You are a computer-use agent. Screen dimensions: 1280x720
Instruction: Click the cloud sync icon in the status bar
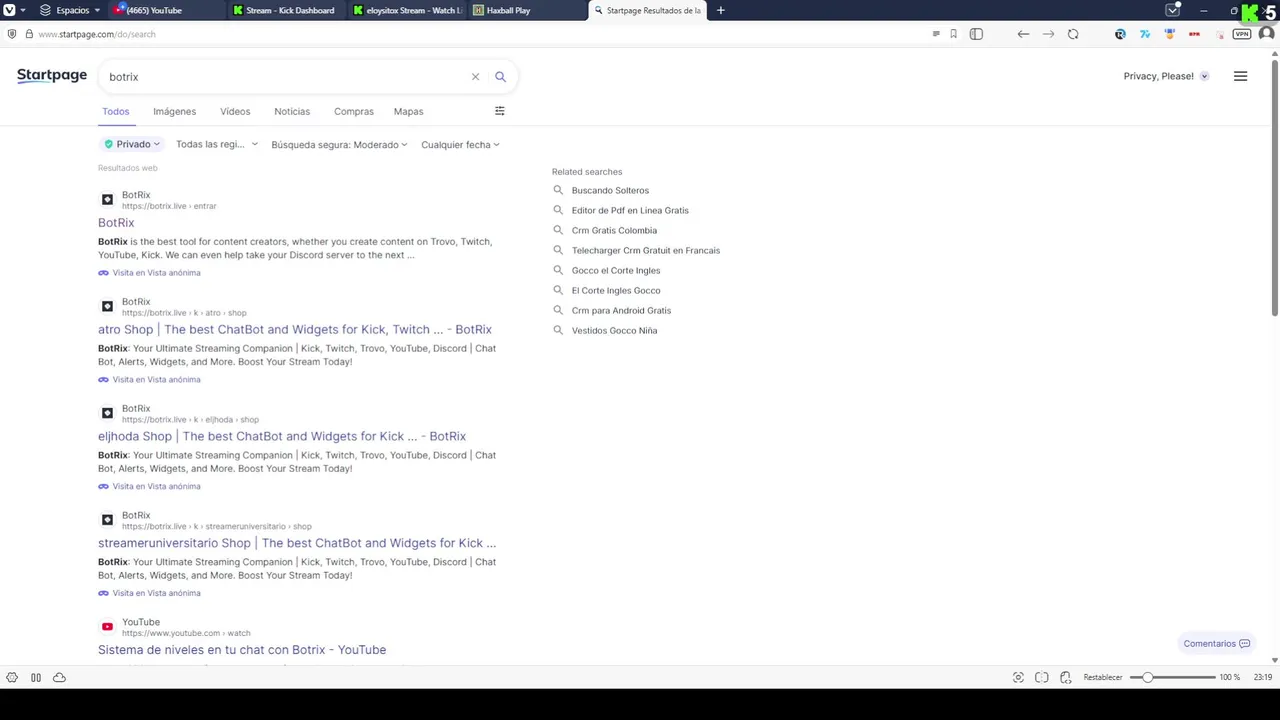[x=59, y=677]
